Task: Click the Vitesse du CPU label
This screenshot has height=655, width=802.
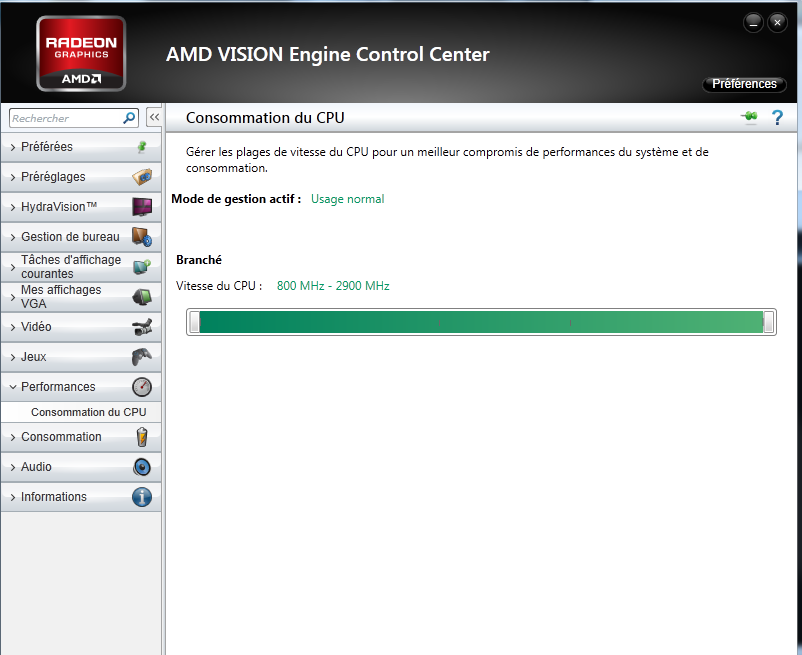Action: tap(219, 286)
